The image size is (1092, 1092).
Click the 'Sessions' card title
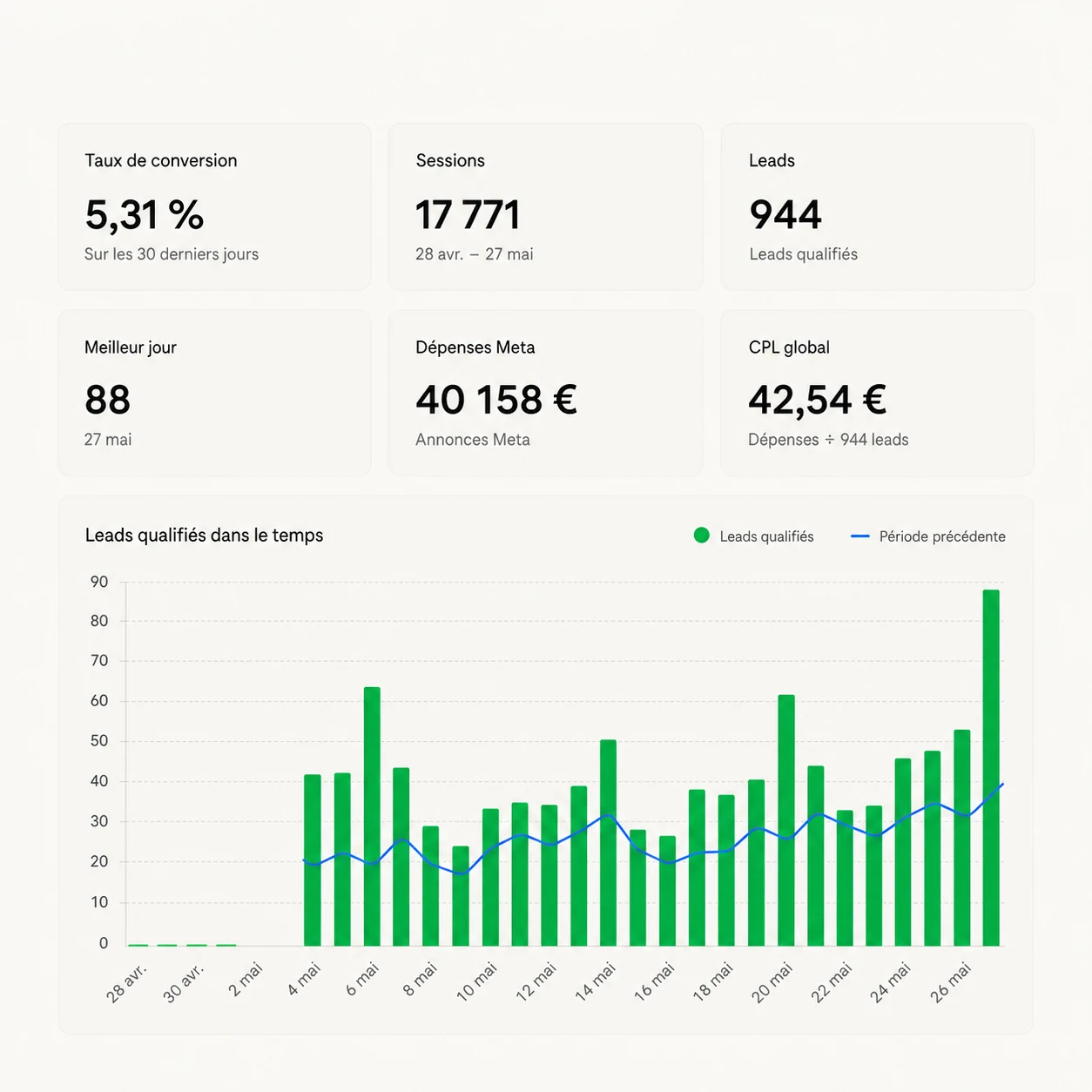tap(450, 160)
